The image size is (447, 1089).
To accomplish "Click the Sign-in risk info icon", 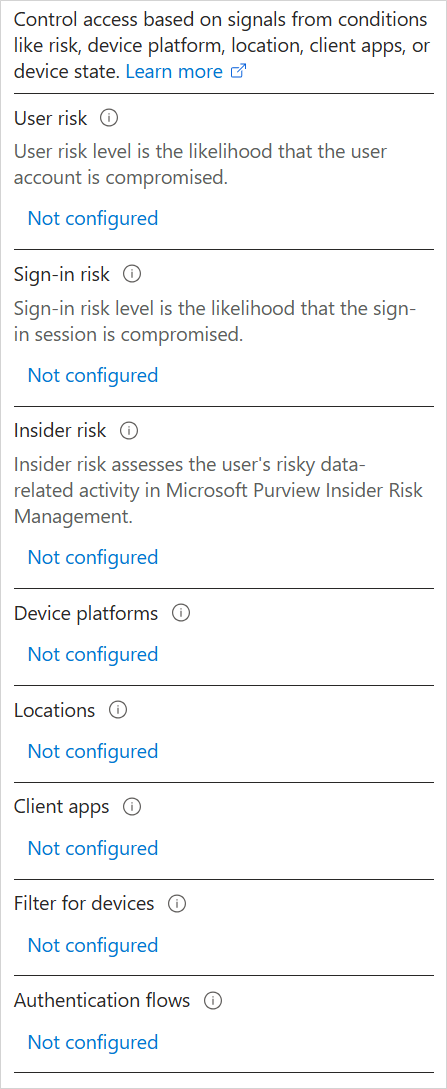I will (x=132, y=274).
